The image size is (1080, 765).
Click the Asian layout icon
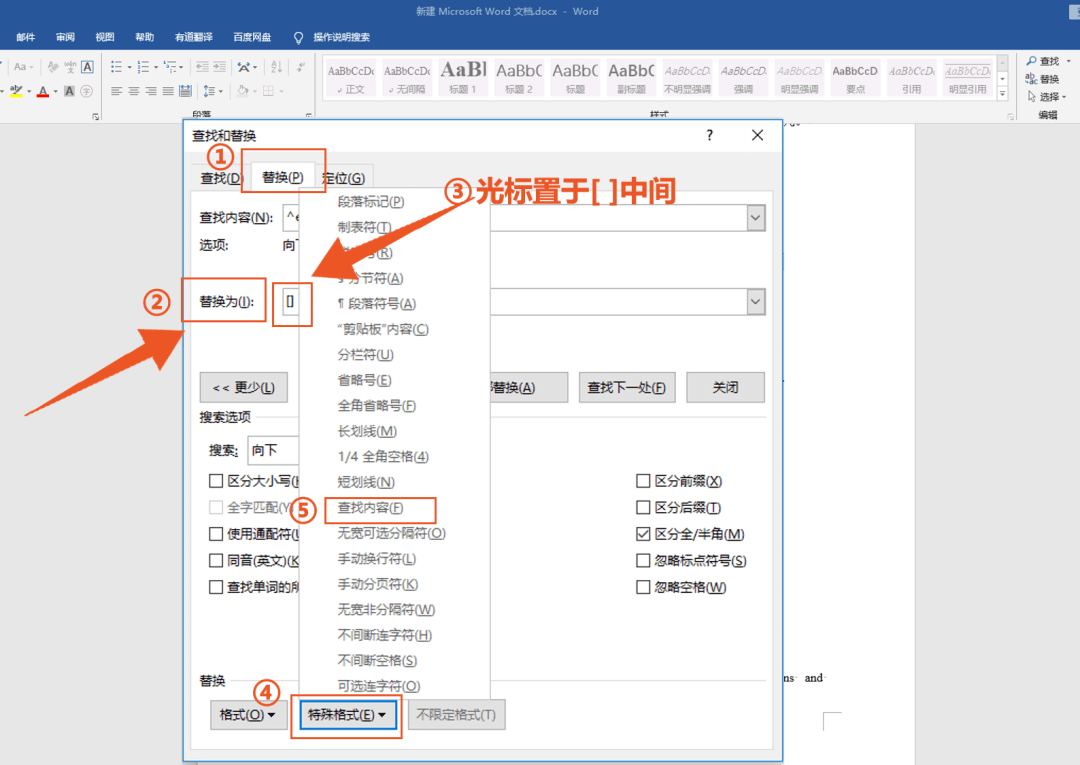pyautogui.click(x=245, y=67)
